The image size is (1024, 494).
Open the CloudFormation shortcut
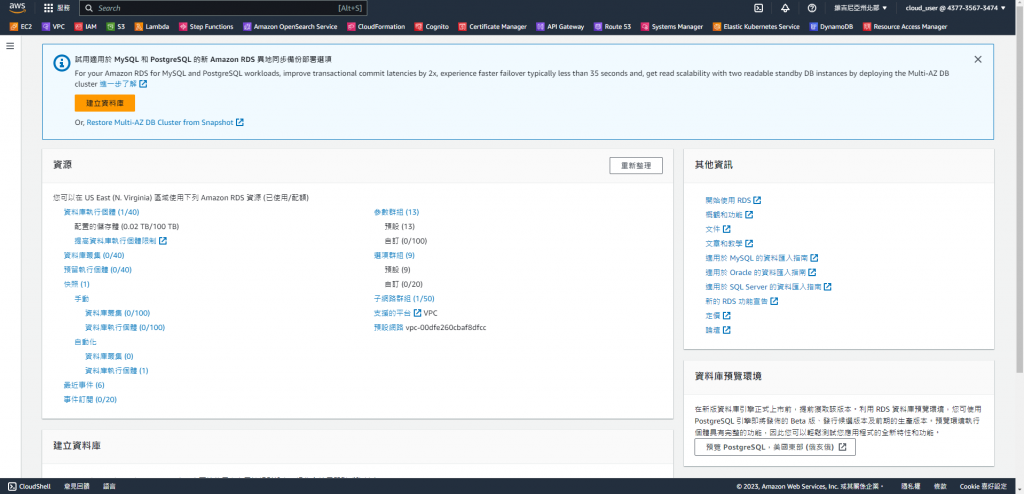coord(376,27)
